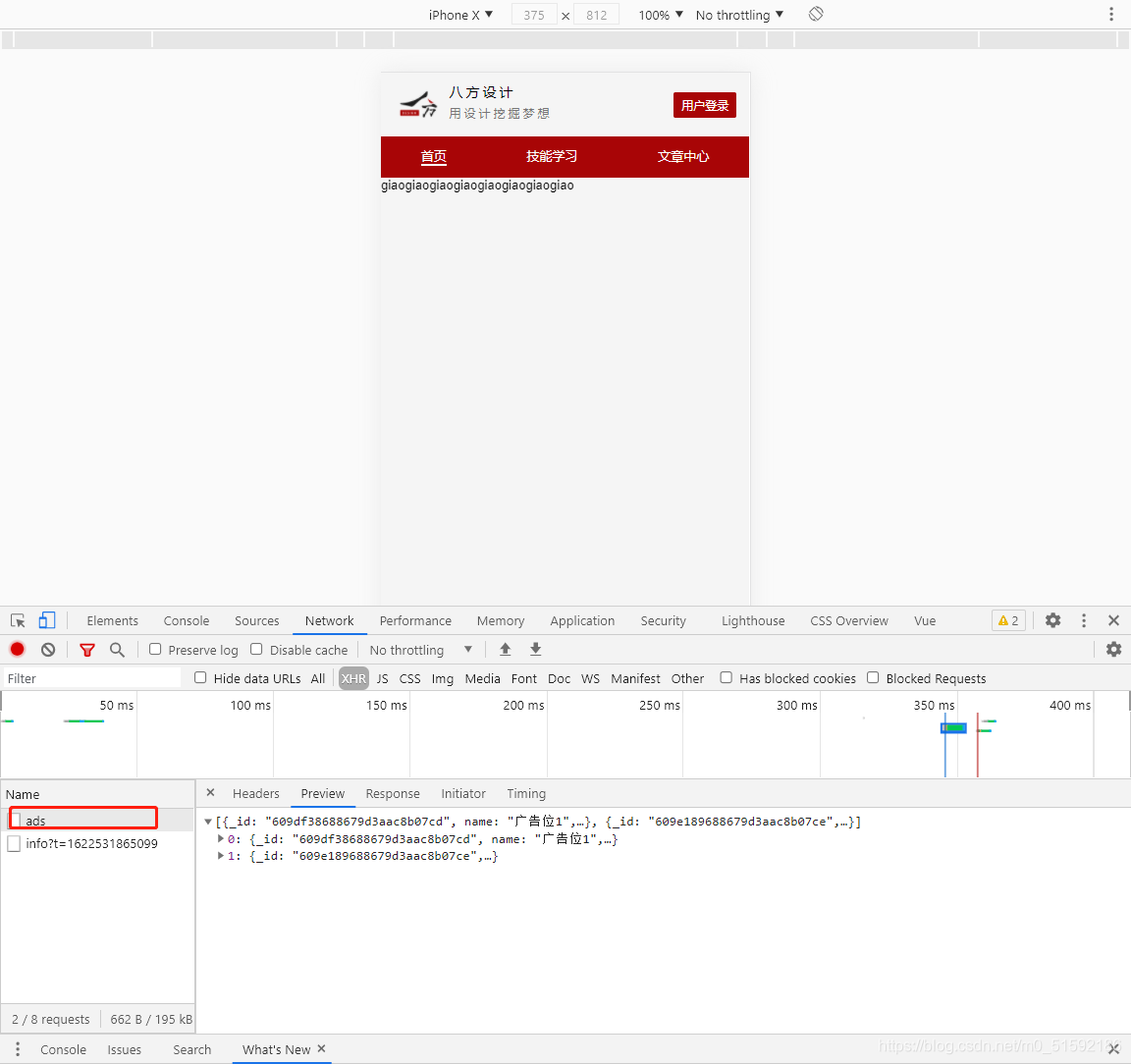Tick the Hide data URLs checkbox

(x=200, y=677)
